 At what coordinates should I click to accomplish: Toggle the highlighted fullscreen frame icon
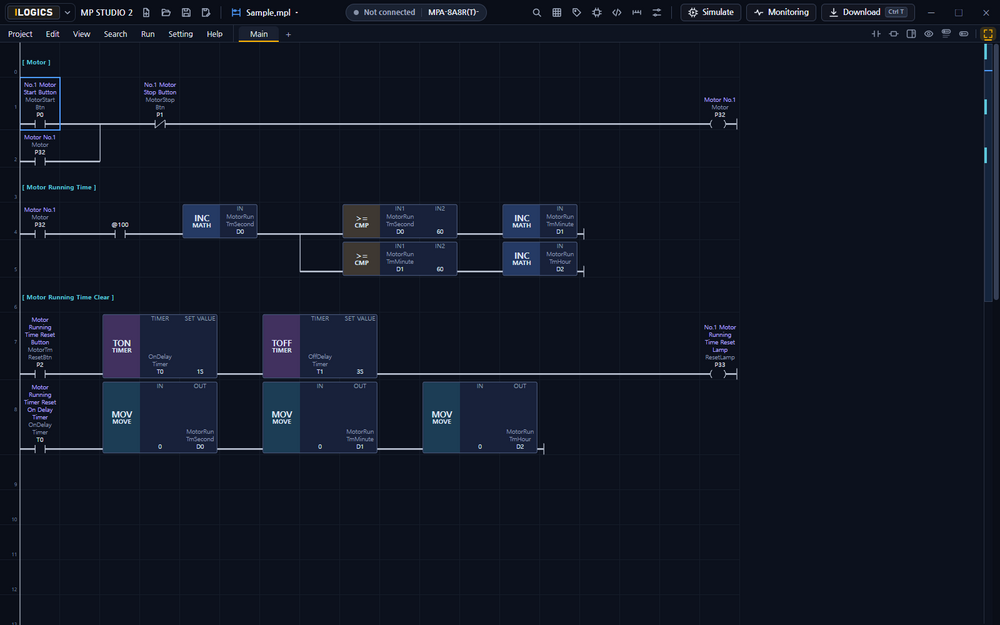(x=988, y=34)
